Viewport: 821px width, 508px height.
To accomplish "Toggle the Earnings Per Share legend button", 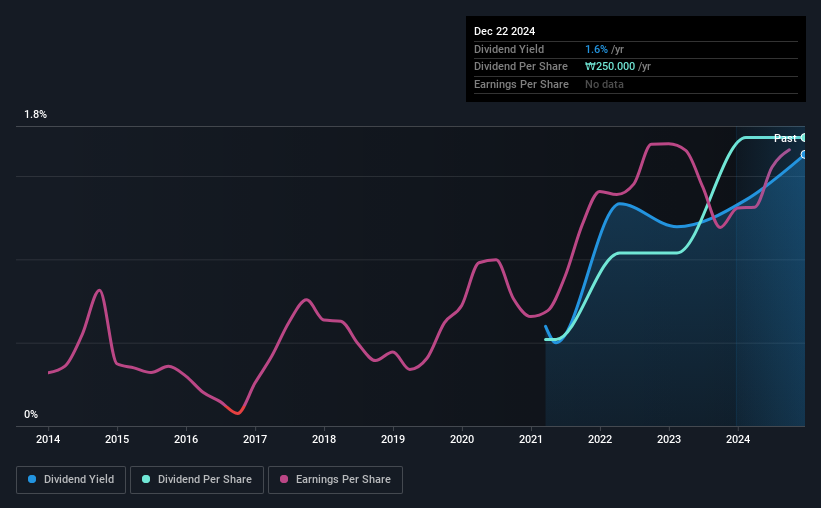I will click(x=335, y=480).
